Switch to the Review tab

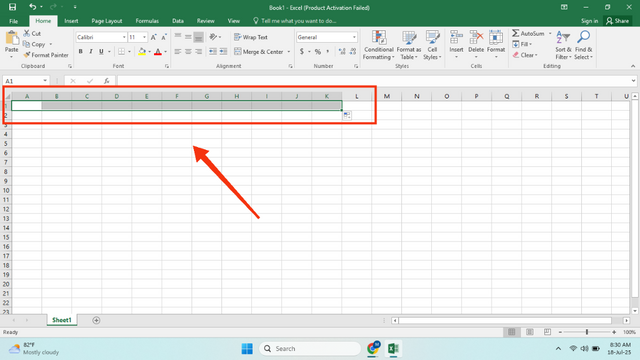205,21
